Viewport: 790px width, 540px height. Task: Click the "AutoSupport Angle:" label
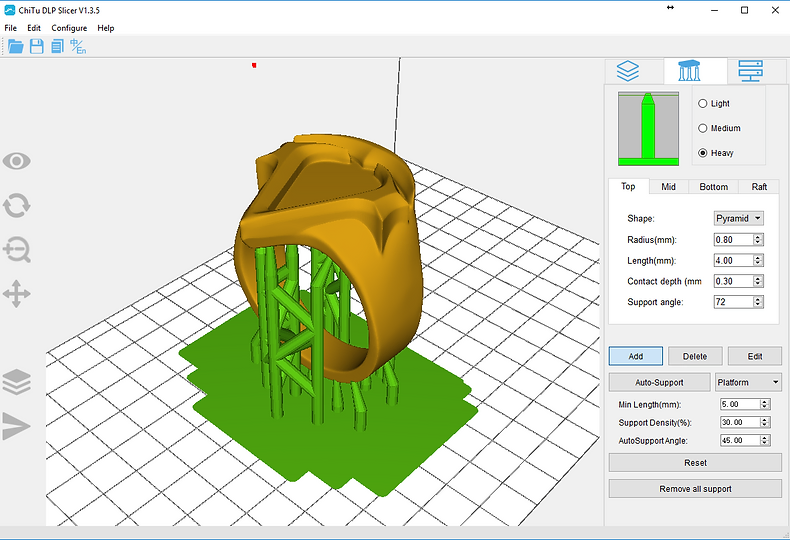(653, 441)
